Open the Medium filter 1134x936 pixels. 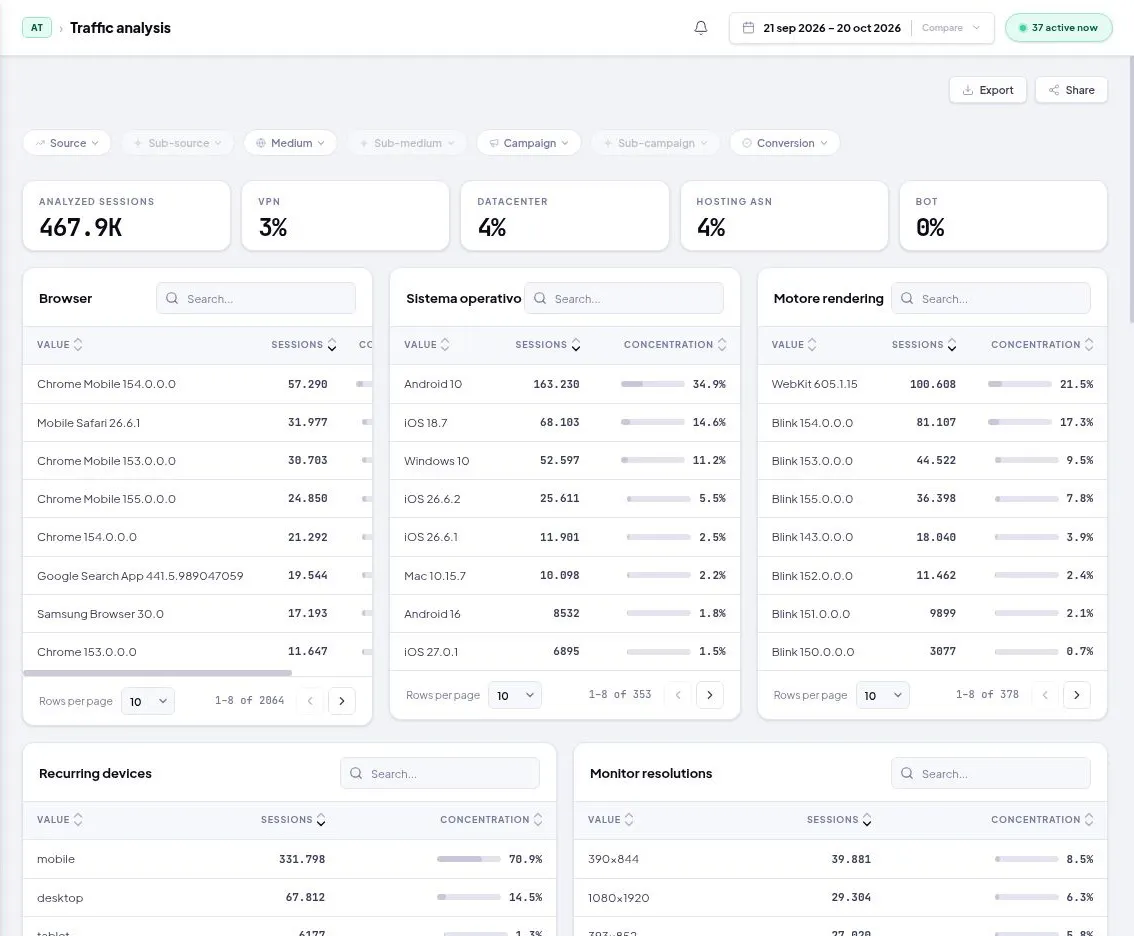[x=290, y=143]
